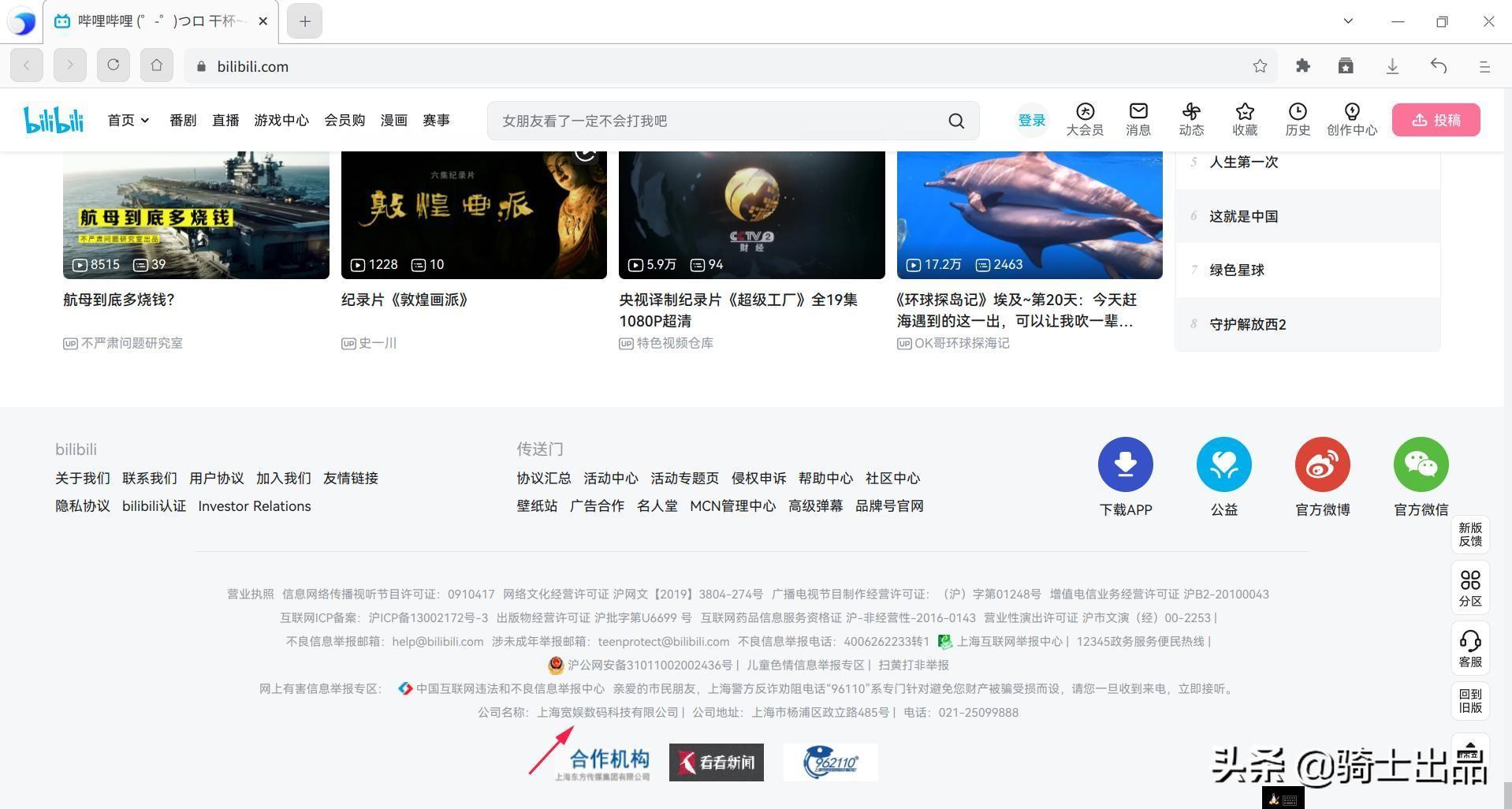This screenshot has height=809, width=1512.
Task: Open the 动态 feed icon
Action: [x=1191, y=112]
